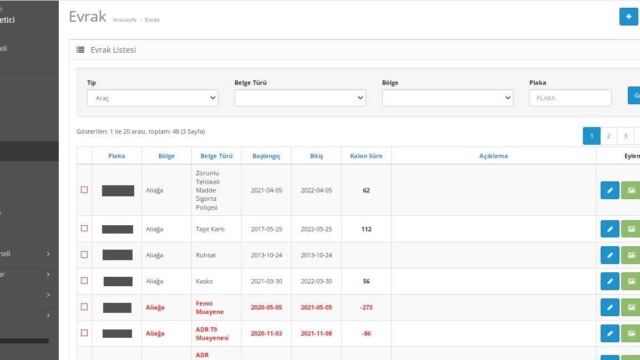Select the Ruhsat row checkbox
The height and width of the screenshot is (360, 640).
coord(84,255)
